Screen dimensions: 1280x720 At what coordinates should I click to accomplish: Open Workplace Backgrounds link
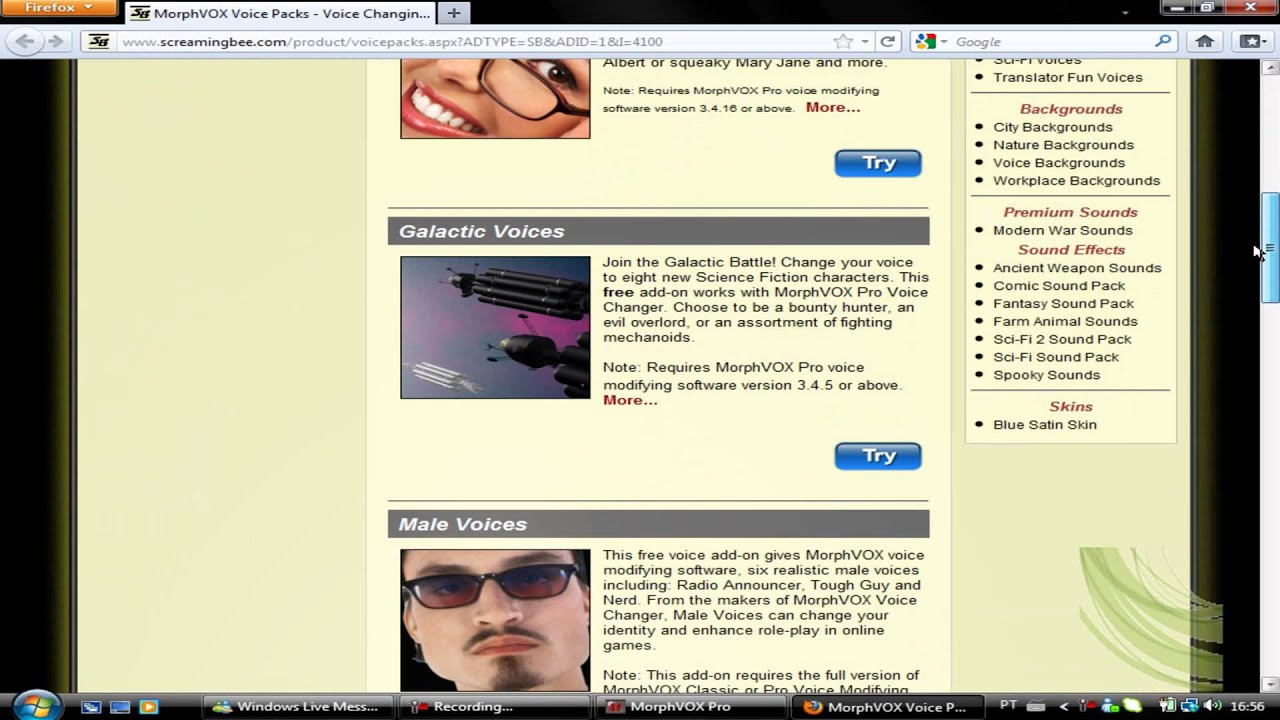(1076, 181)
